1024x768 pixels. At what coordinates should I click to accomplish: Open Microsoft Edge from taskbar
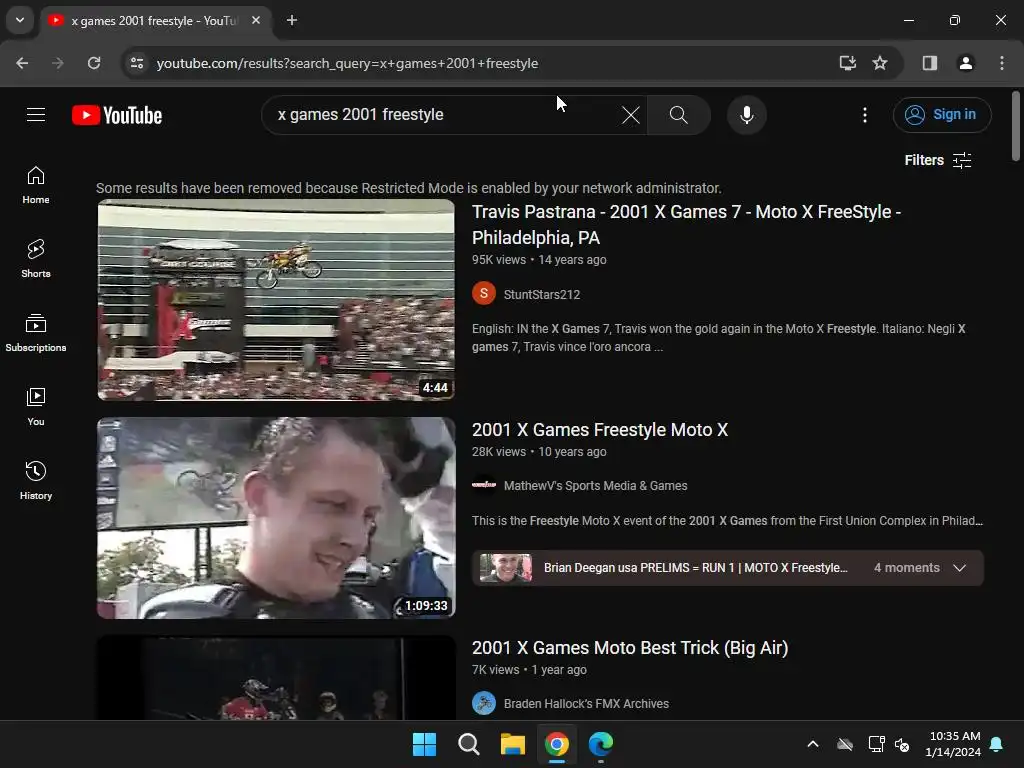pyautogui.click(x=601, y=744)
